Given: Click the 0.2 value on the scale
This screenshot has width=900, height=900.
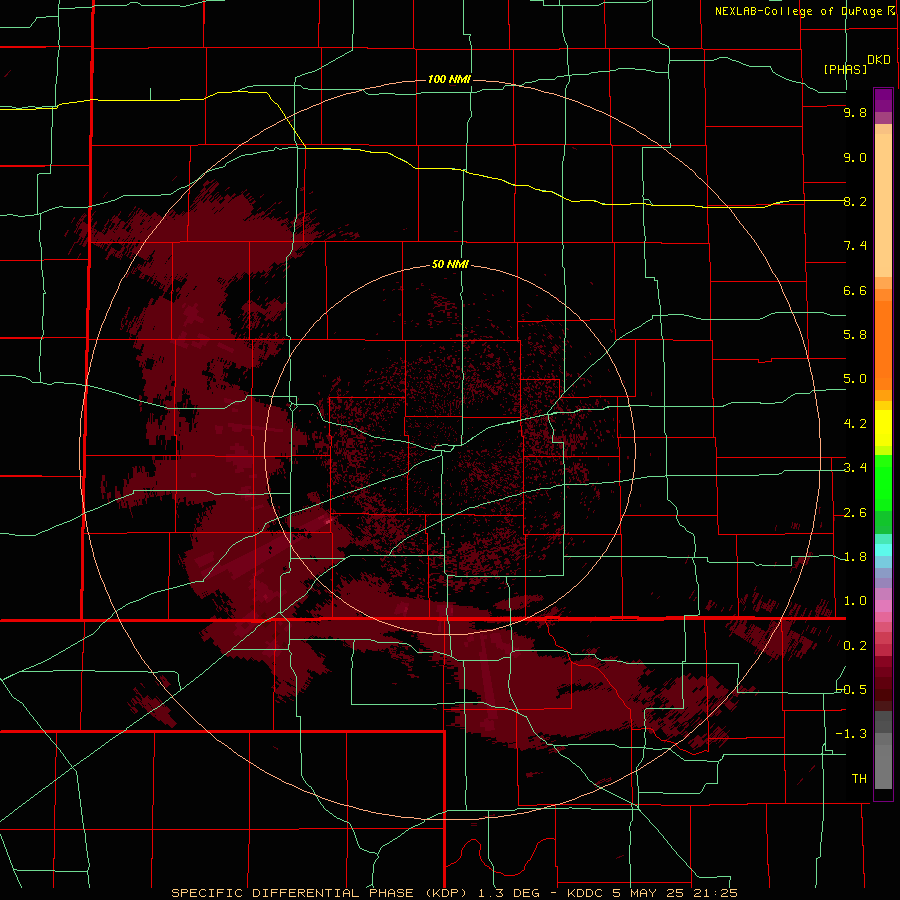Looking at the screenshot, I should point(855,646).
